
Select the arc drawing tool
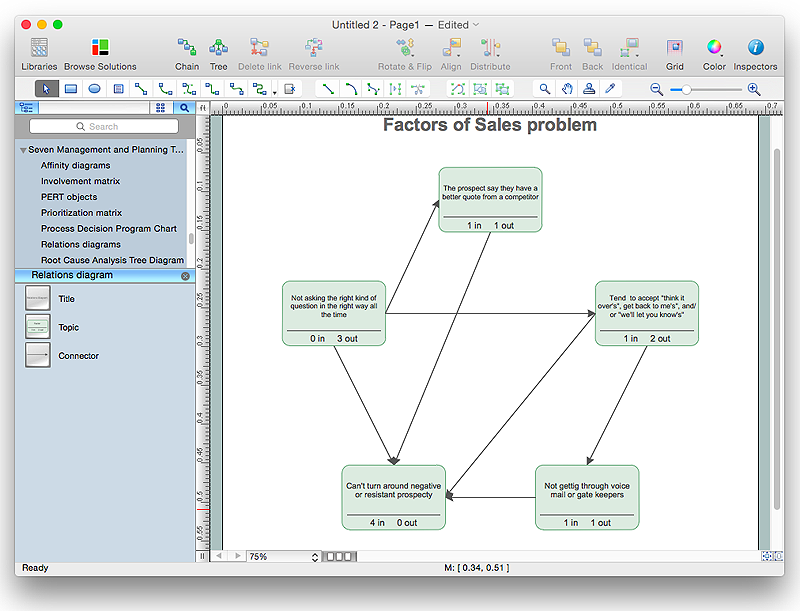[351, 89]
